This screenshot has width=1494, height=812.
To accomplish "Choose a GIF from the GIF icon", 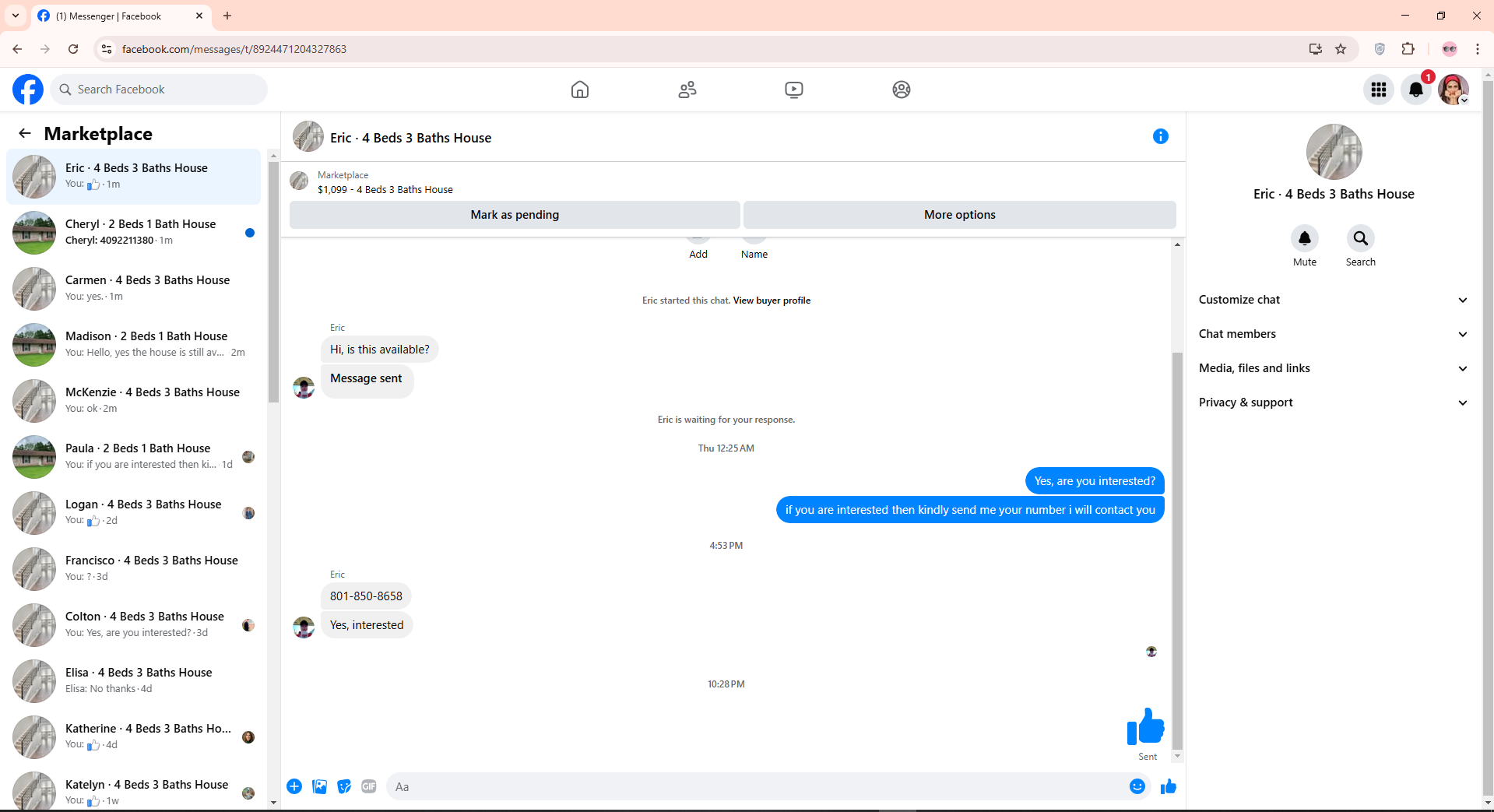I will tap(369, 786).
